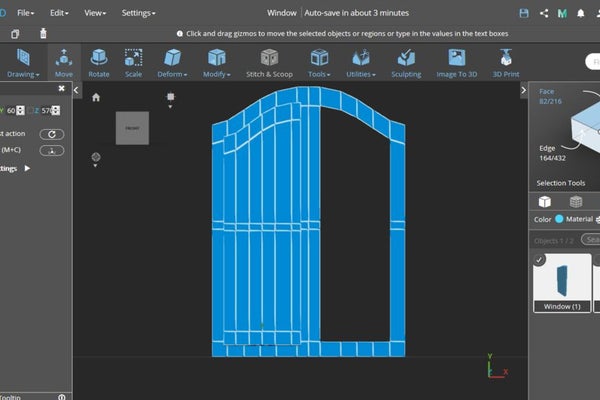Open the Settings menu
Image resolution: width=600 pixels, height=400 pixels.
(138, 13)
